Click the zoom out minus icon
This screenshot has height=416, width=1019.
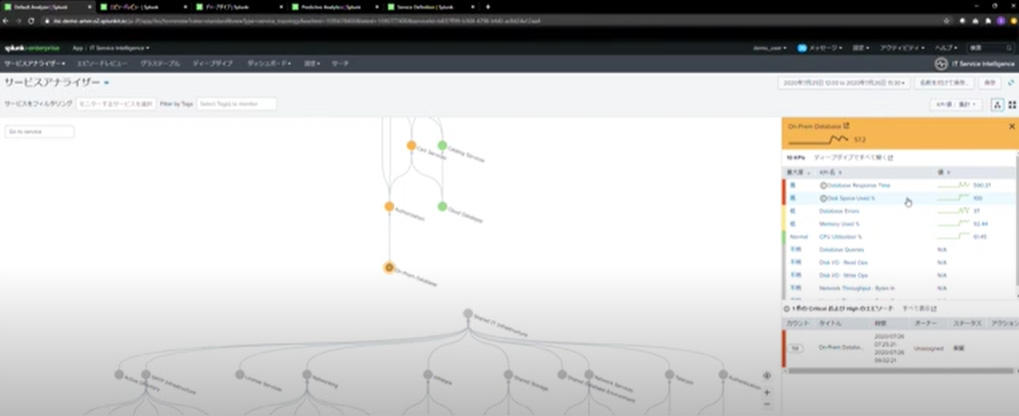click(x=767, y=404)
